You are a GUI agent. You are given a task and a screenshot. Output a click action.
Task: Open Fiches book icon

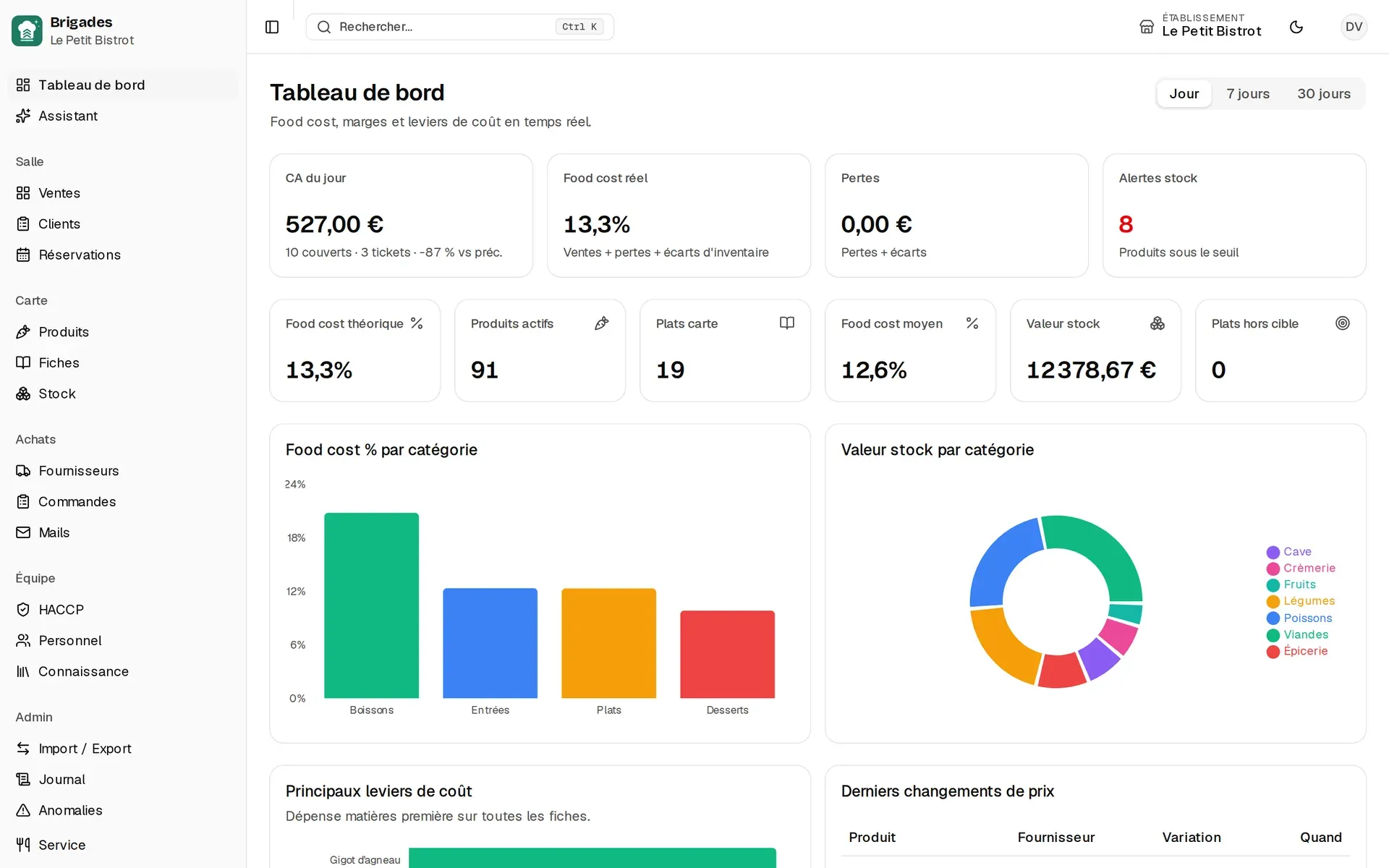pos(23,363)
